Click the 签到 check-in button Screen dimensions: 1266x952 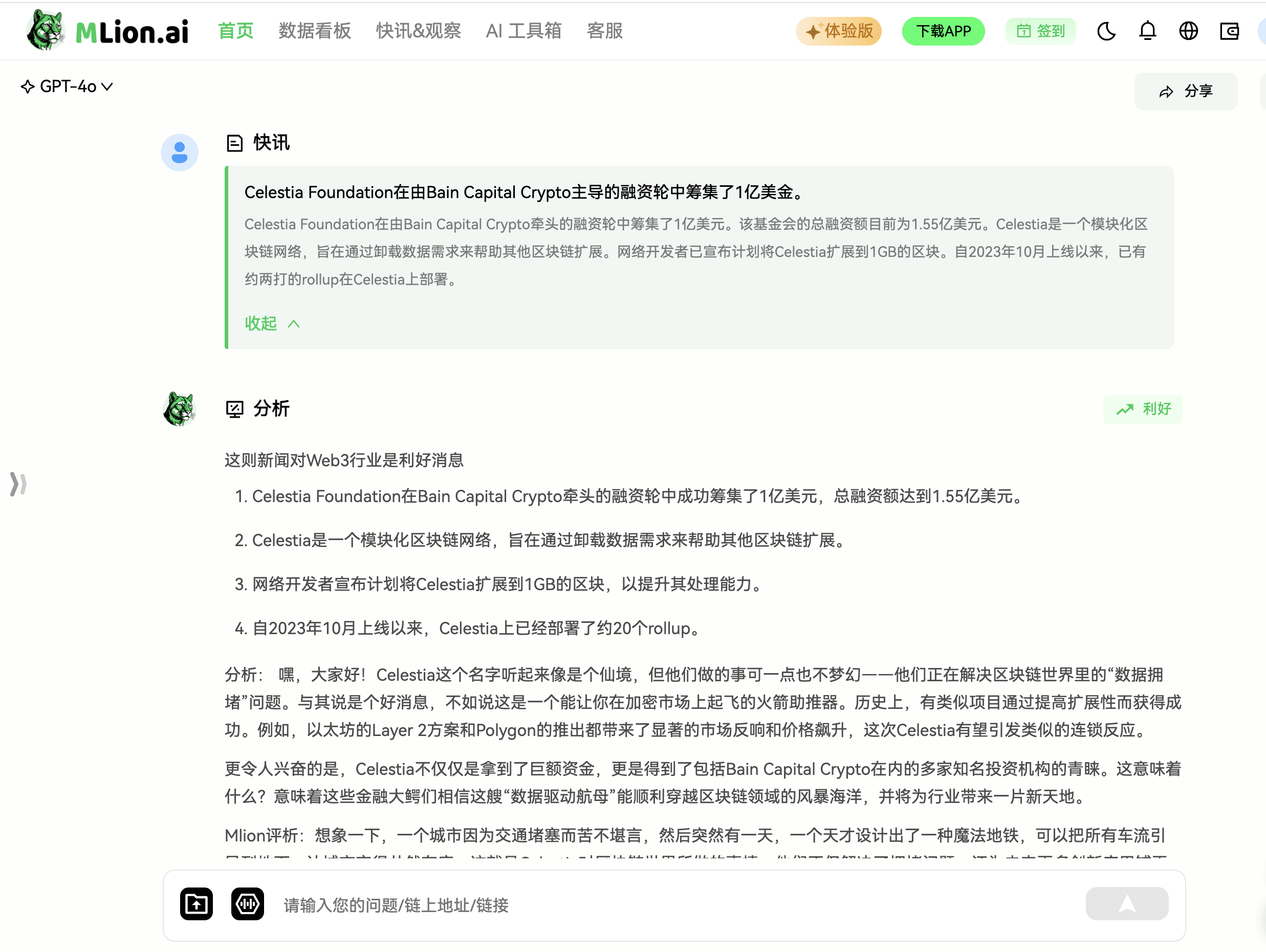tap(1040, 31)
